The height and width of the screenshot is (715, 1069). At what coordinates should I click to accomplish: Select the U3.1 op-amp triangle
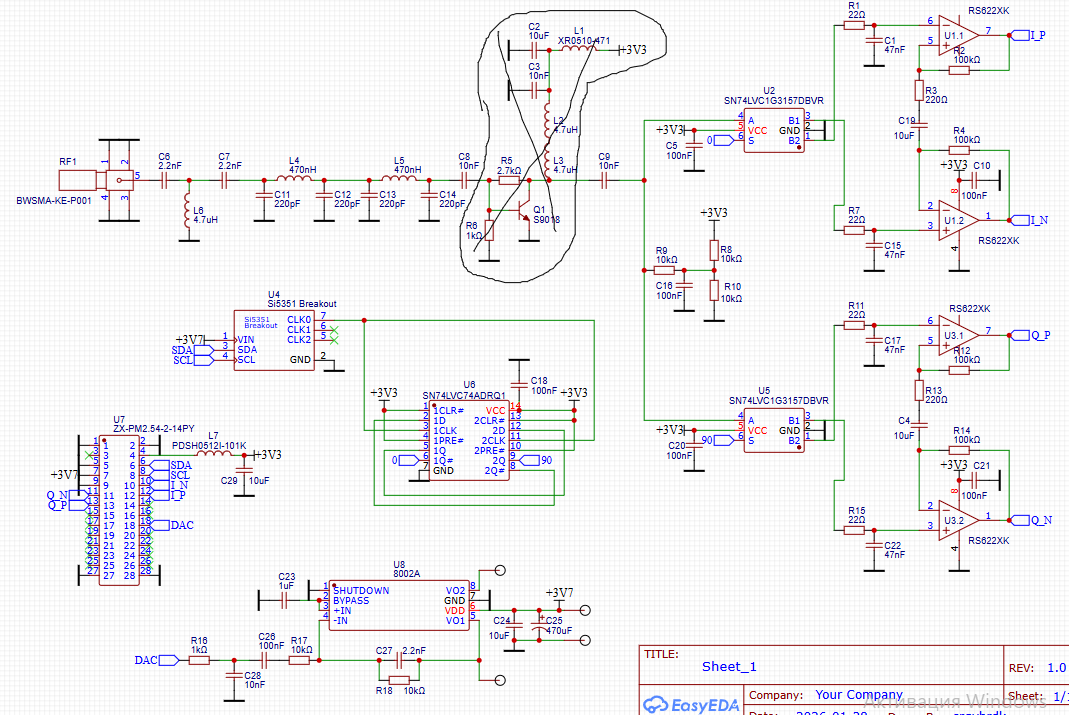(959, 335)
